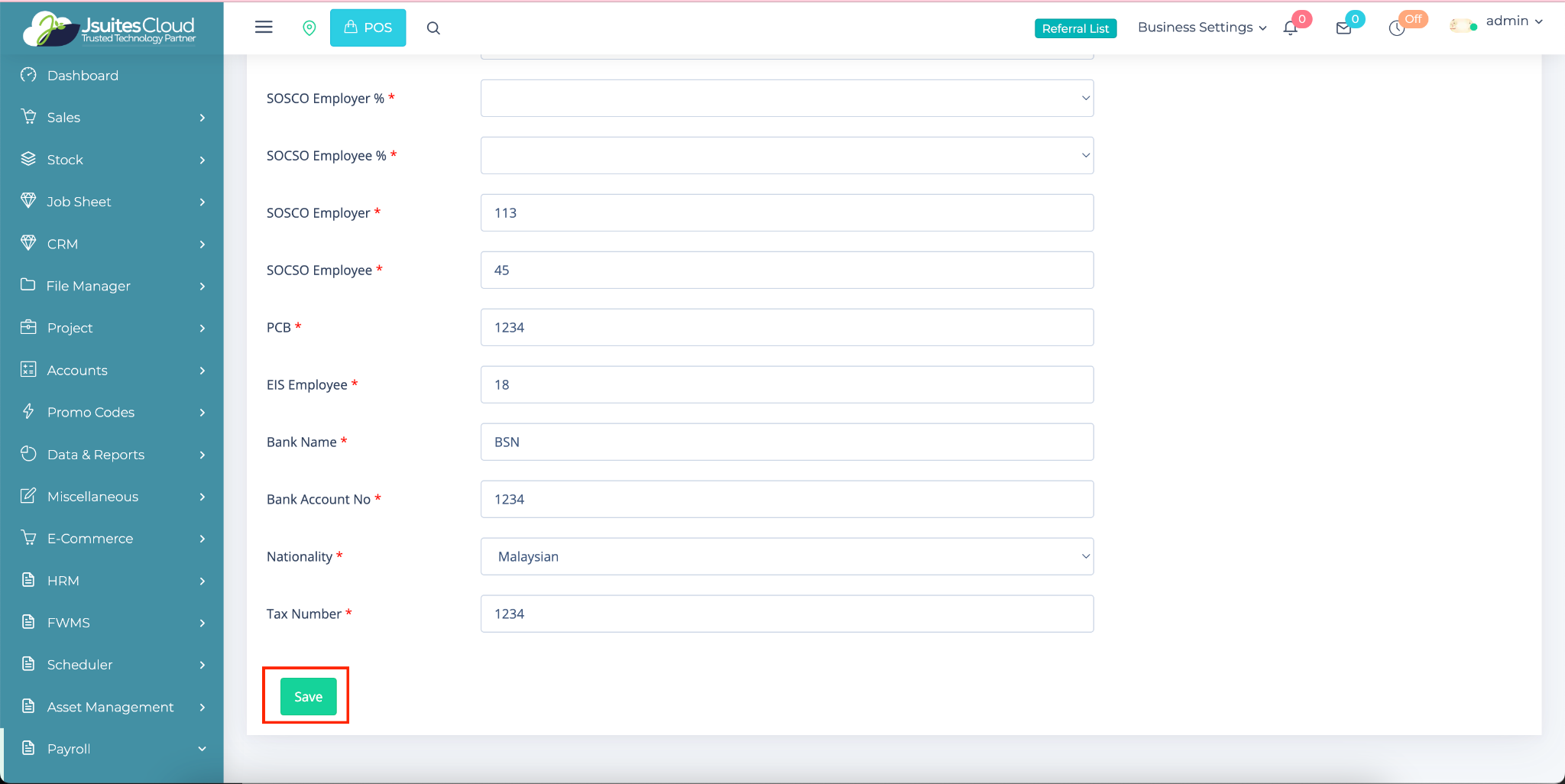Open the SOCSO Employee % dropdown
1565x784 pixels.
point(786,156)
